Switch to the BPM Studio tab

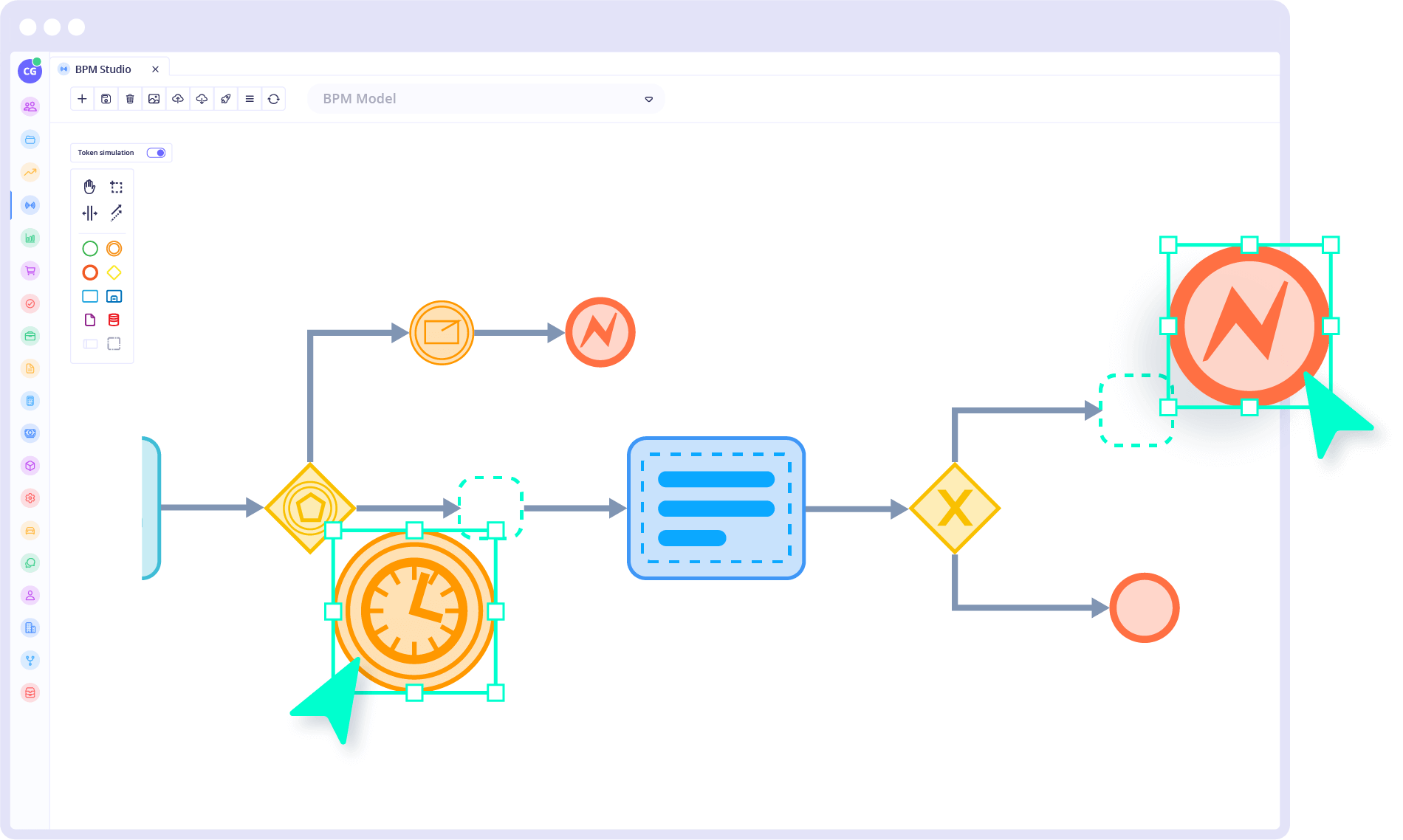click(x=103, y=69)
